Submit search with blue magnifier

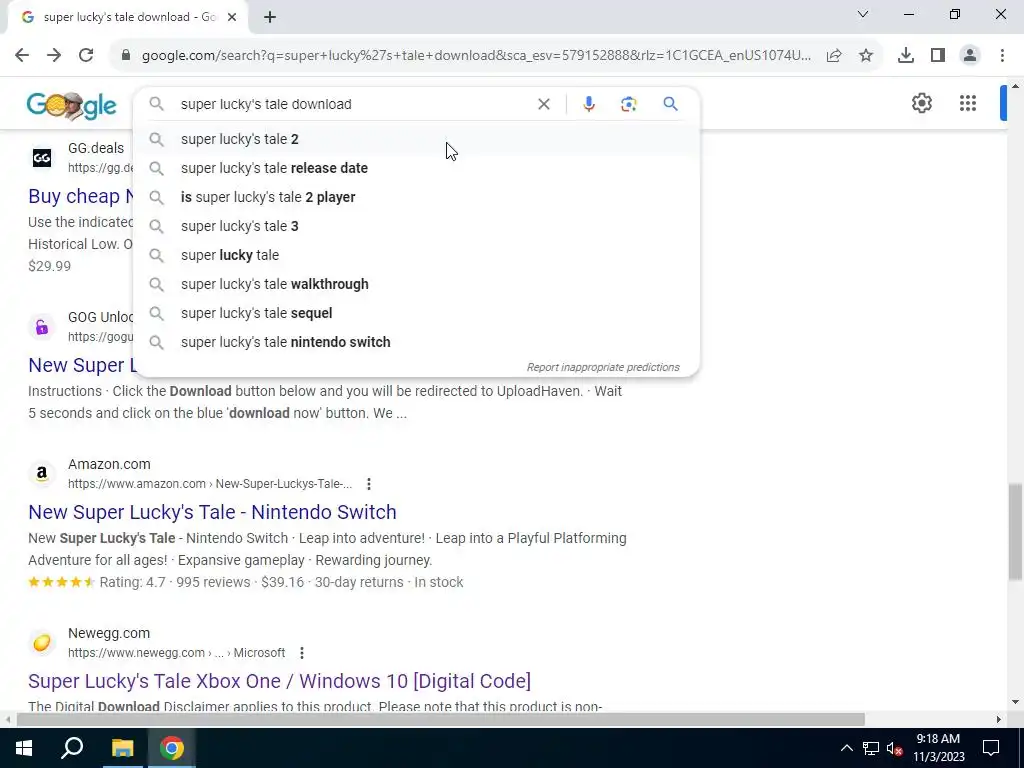click(670, 104)
